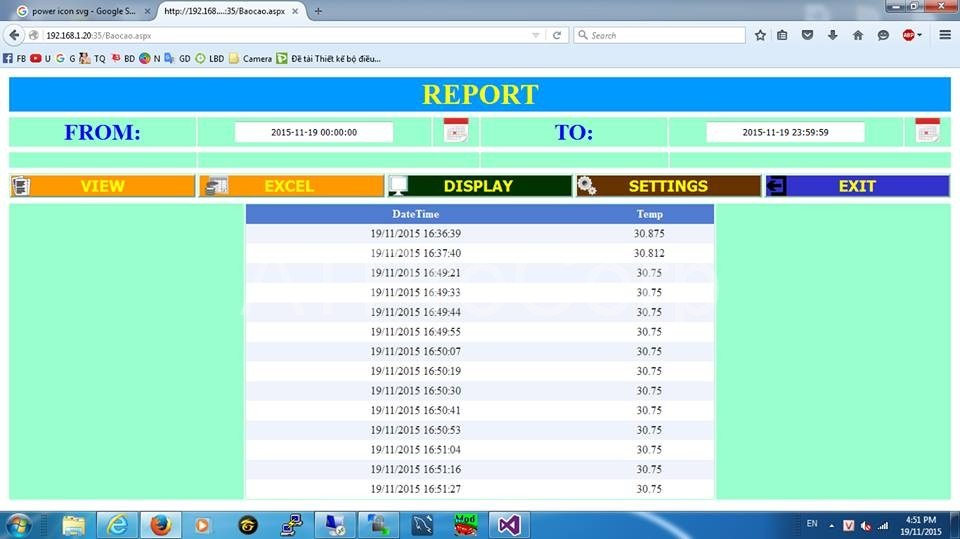This screenshot has height=539, width=960.
Task: Open Visual Studio from the taskbar
Action: click(x=510, y=524)
